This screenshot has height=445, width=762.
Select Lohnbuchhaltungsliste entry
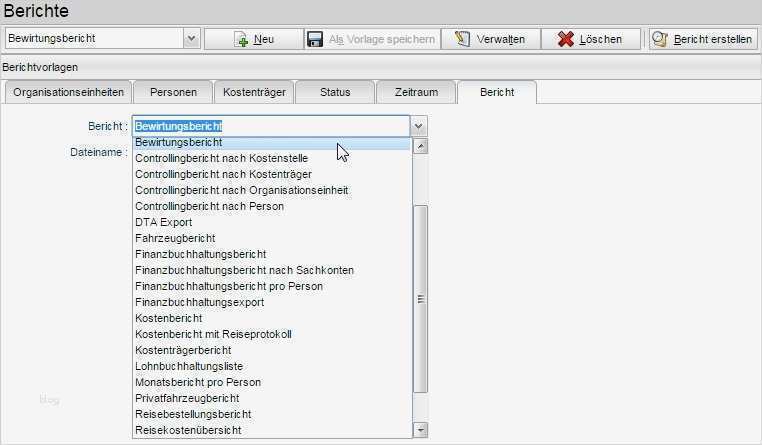(x=272, y=367)
